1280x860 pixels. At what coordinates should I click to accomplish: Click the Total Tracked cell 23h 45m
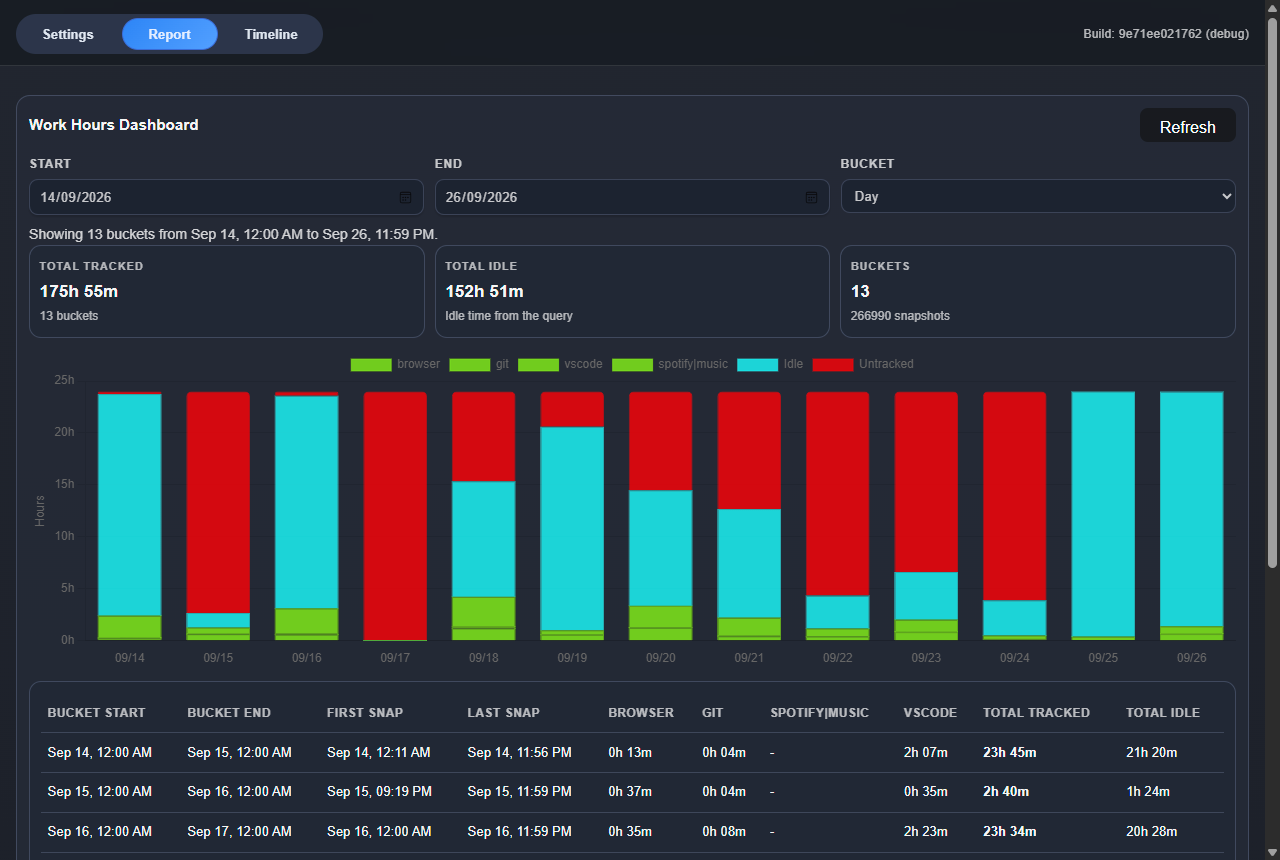coord(1009,752)
